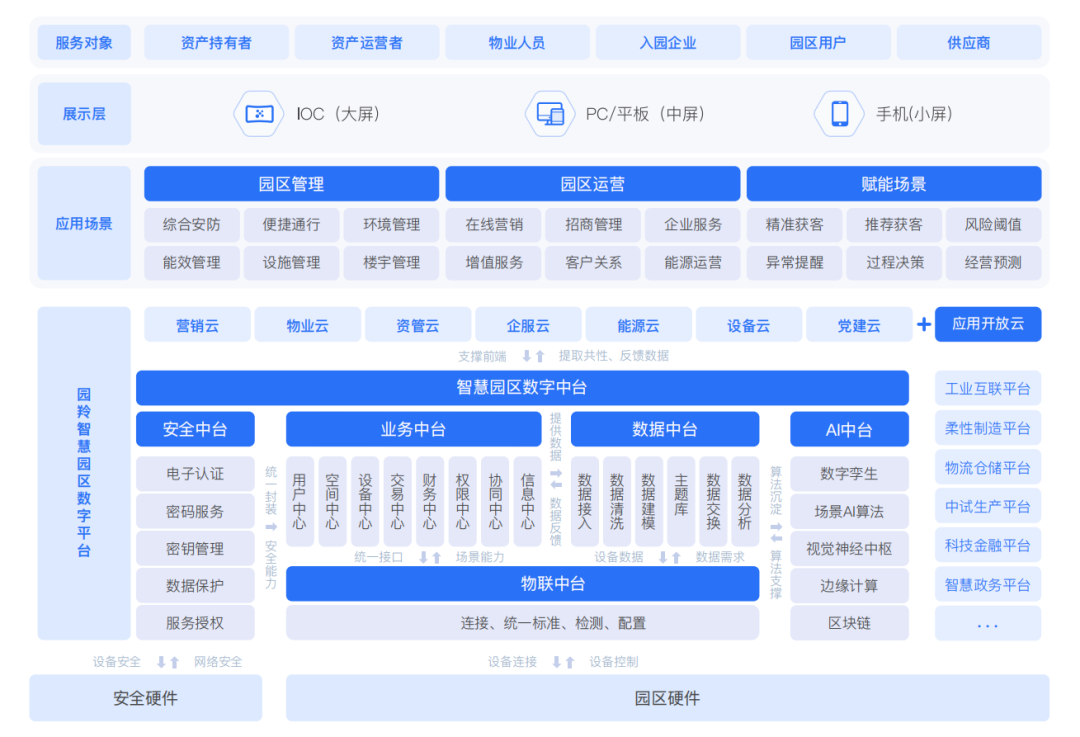Select the PC/平板 (中屏) device icon
Image resolution: width=1080 pixels, height=737 pixels.
click(551, 113)
